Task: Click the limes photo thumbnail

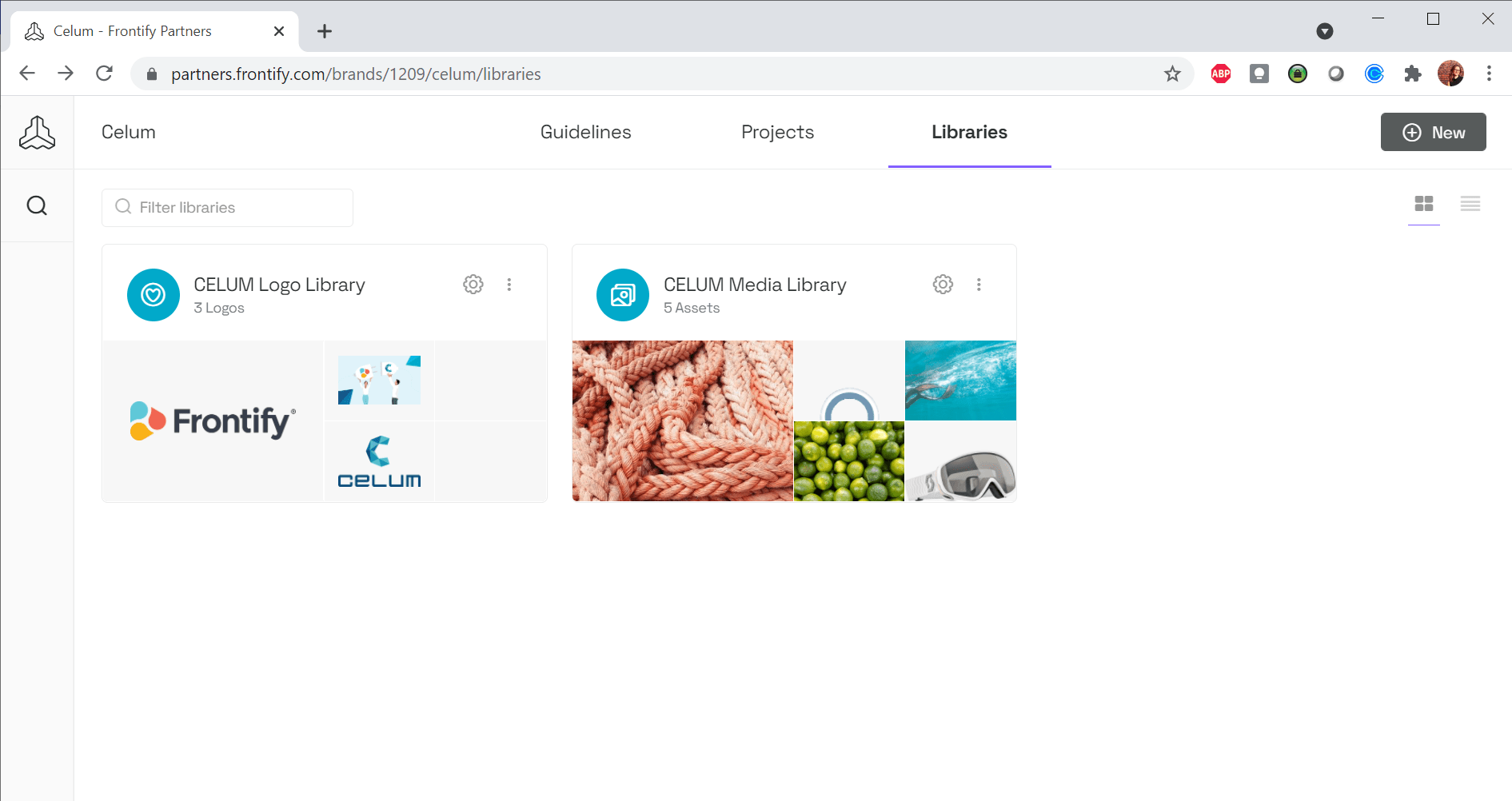Action: [x=848, y=461]
